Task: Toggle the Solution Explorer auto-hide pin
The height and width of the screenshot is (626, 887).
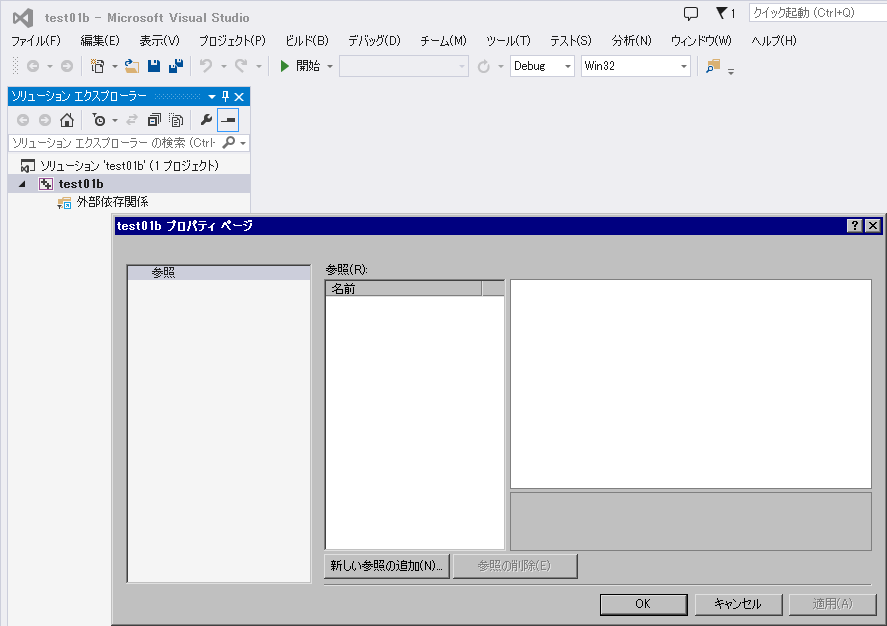Action: pos(226,96)
